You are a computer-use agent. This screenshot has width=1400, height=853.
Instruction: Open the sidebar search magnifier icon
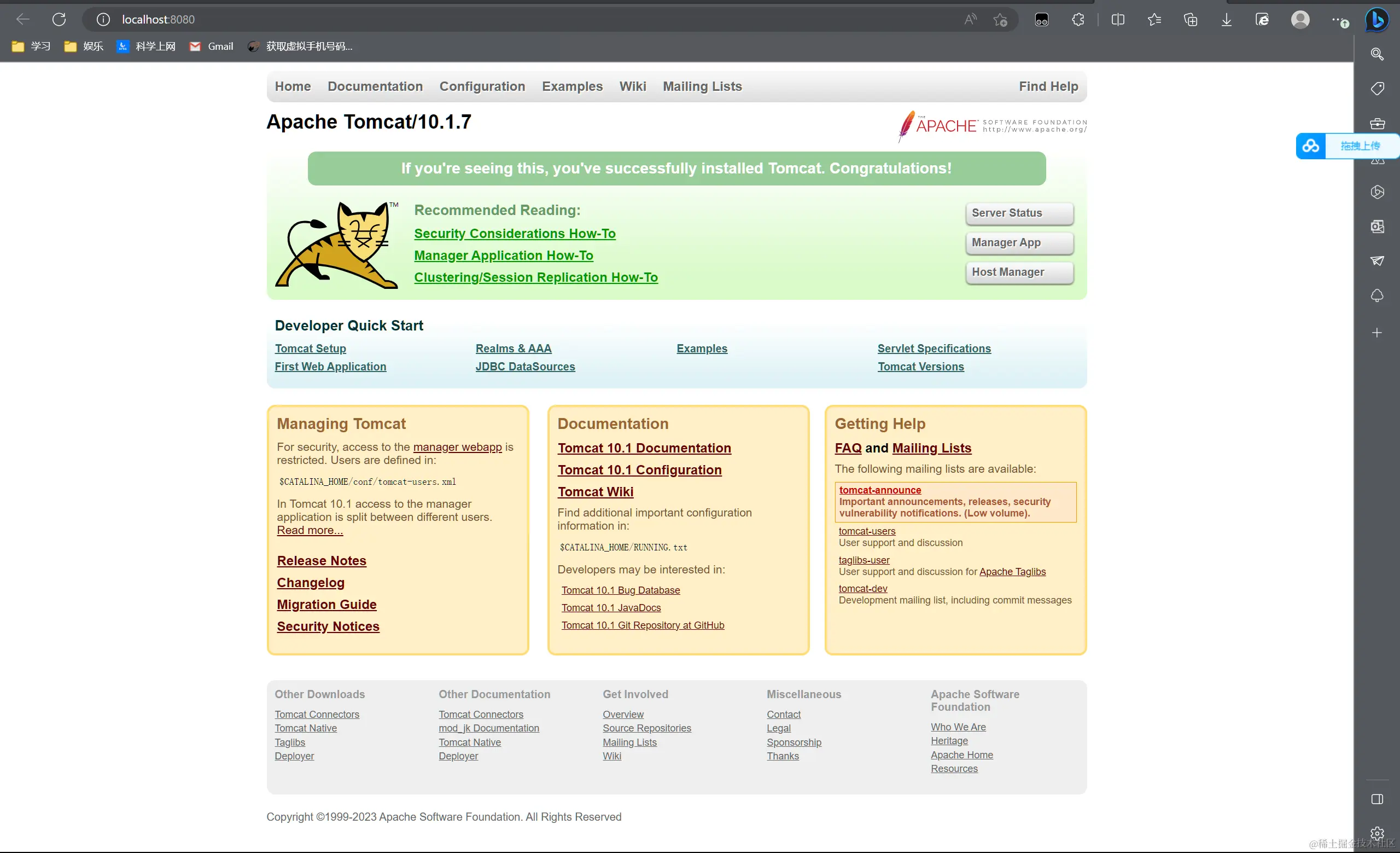click(1376, 54)
